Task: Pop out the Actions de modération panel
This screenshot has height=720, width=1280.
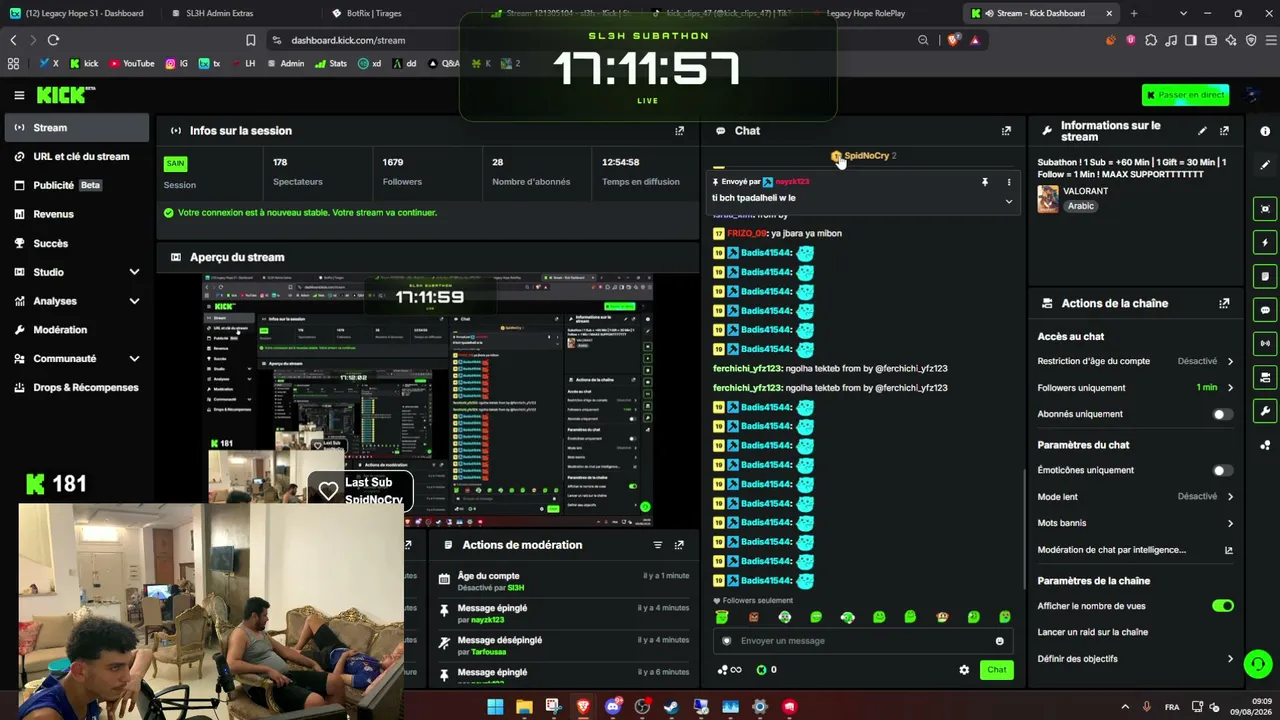Action: tap(679, 545)
